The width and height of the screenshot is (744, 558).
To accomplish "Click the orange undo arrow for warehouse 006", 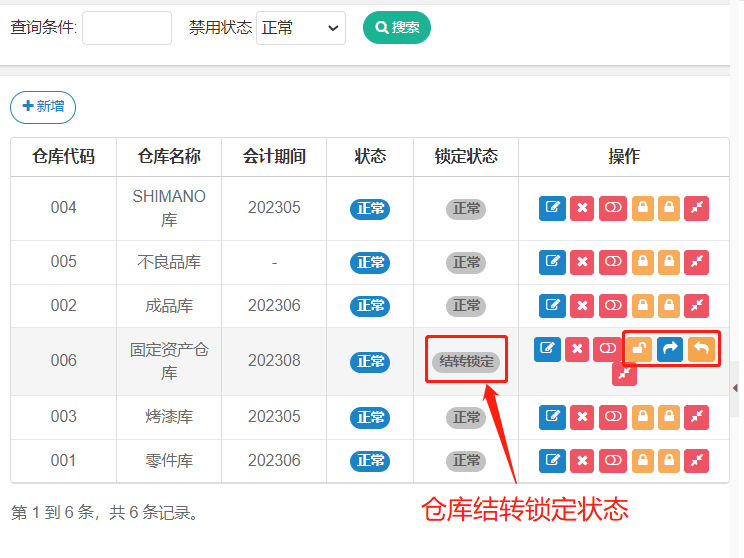I will click(702, 348).
